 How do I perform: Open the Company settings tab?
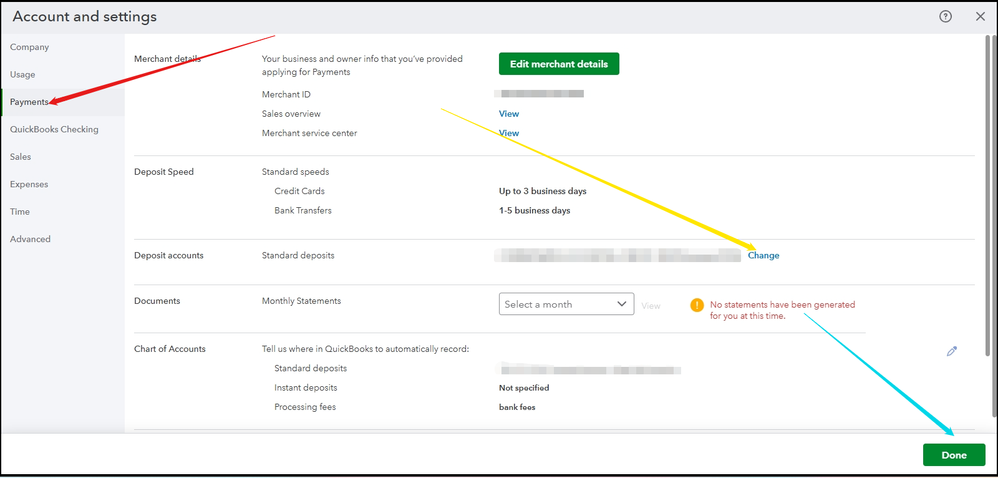pos(29,47)
